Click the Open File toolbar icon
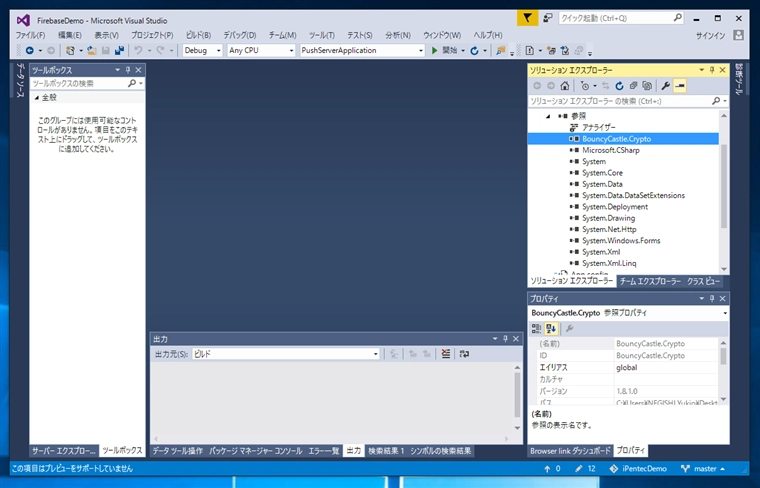This screenshot has width=760, height=488. 92,50
